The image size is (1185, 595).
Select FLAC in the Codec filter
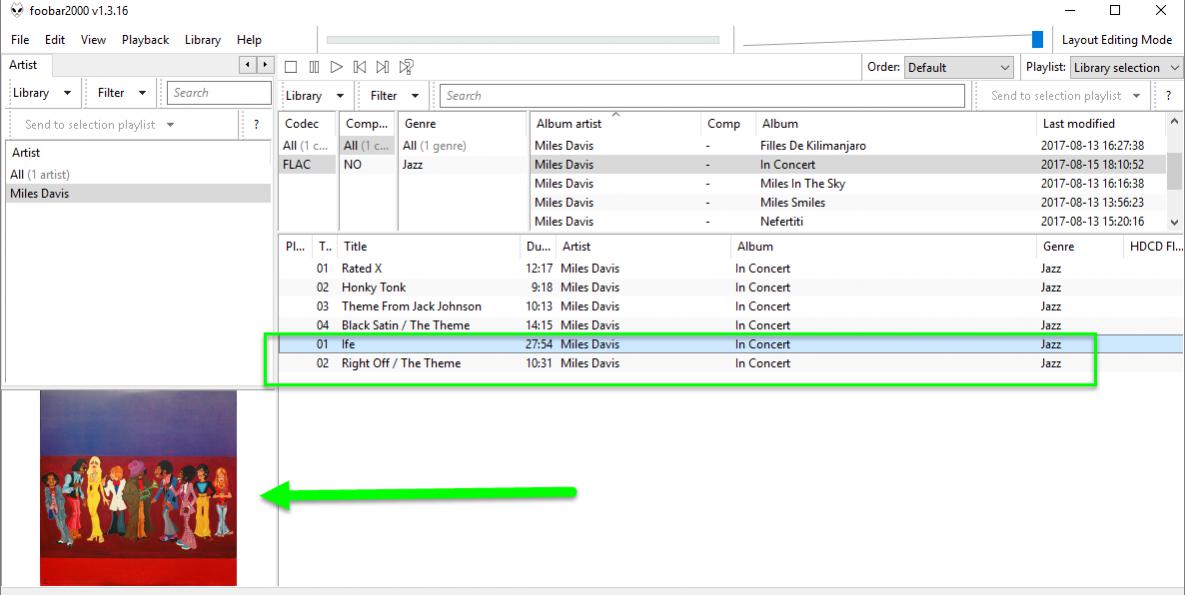click(x=296, y=165)
